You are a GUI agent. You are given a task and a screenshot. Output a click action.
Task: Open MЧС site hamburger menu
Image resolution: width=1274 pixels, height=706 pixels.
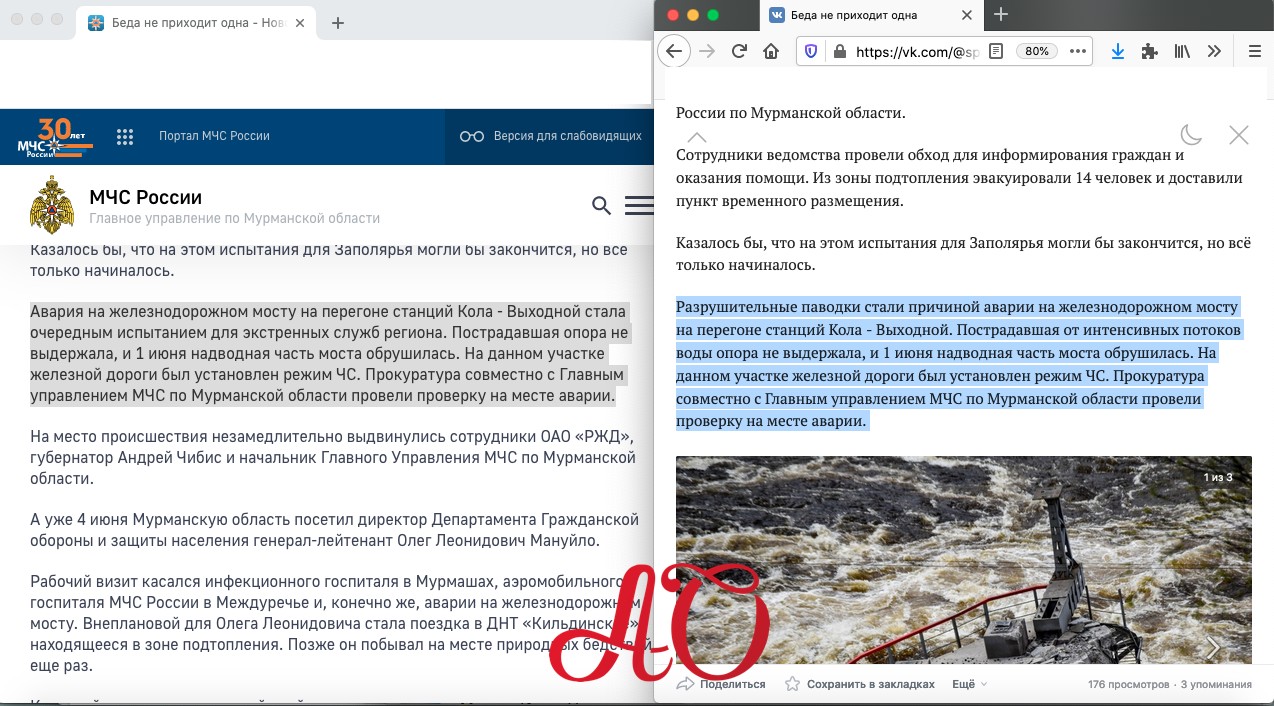pyautogui.click(x=639, y=205)
